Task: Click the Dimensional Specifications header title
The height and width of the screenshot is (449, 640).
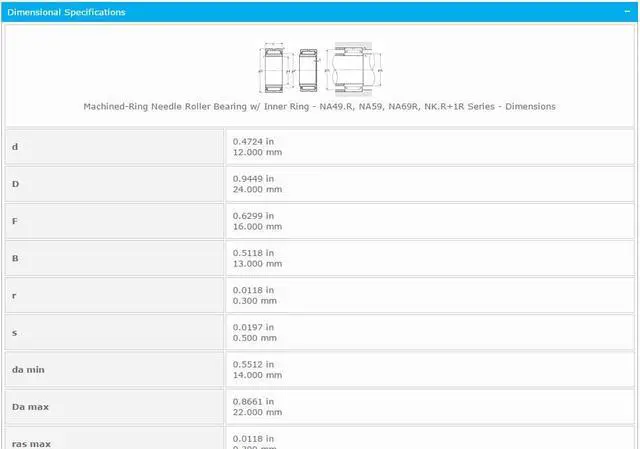Action: click(x=66, y=12)
